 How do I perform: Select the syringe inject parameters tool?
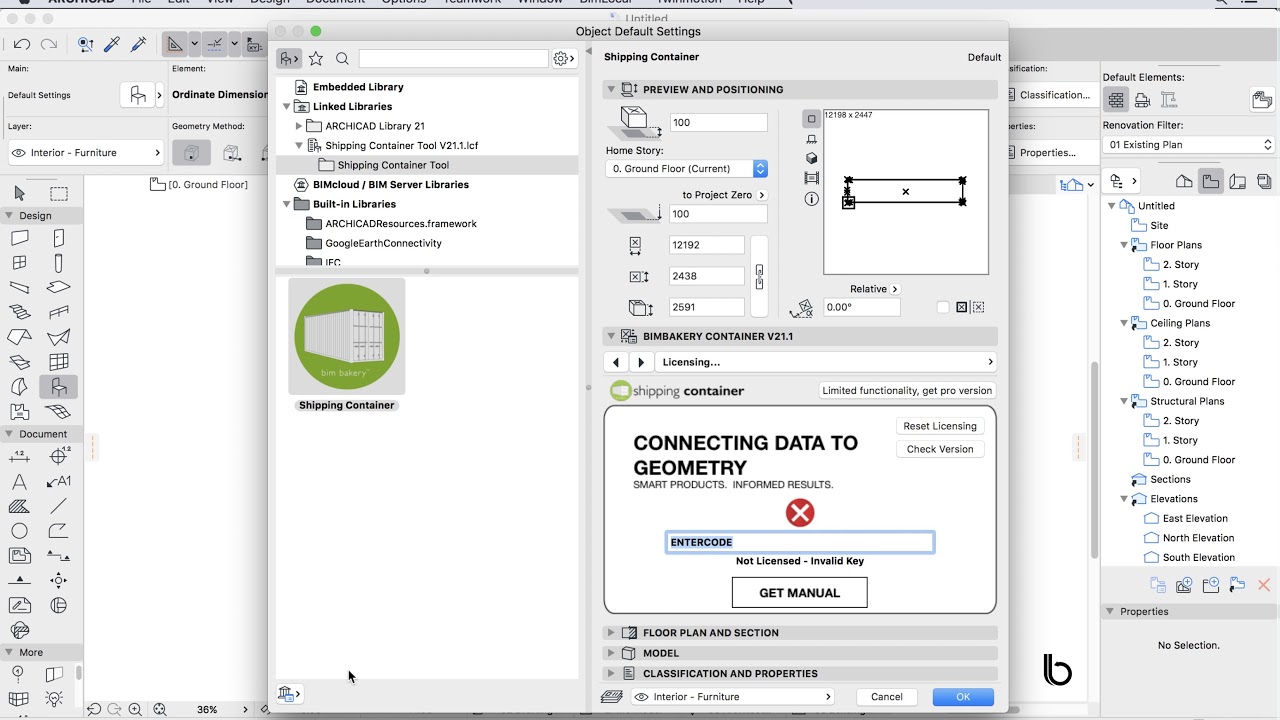pyautogui.click(x=139, y=44)
